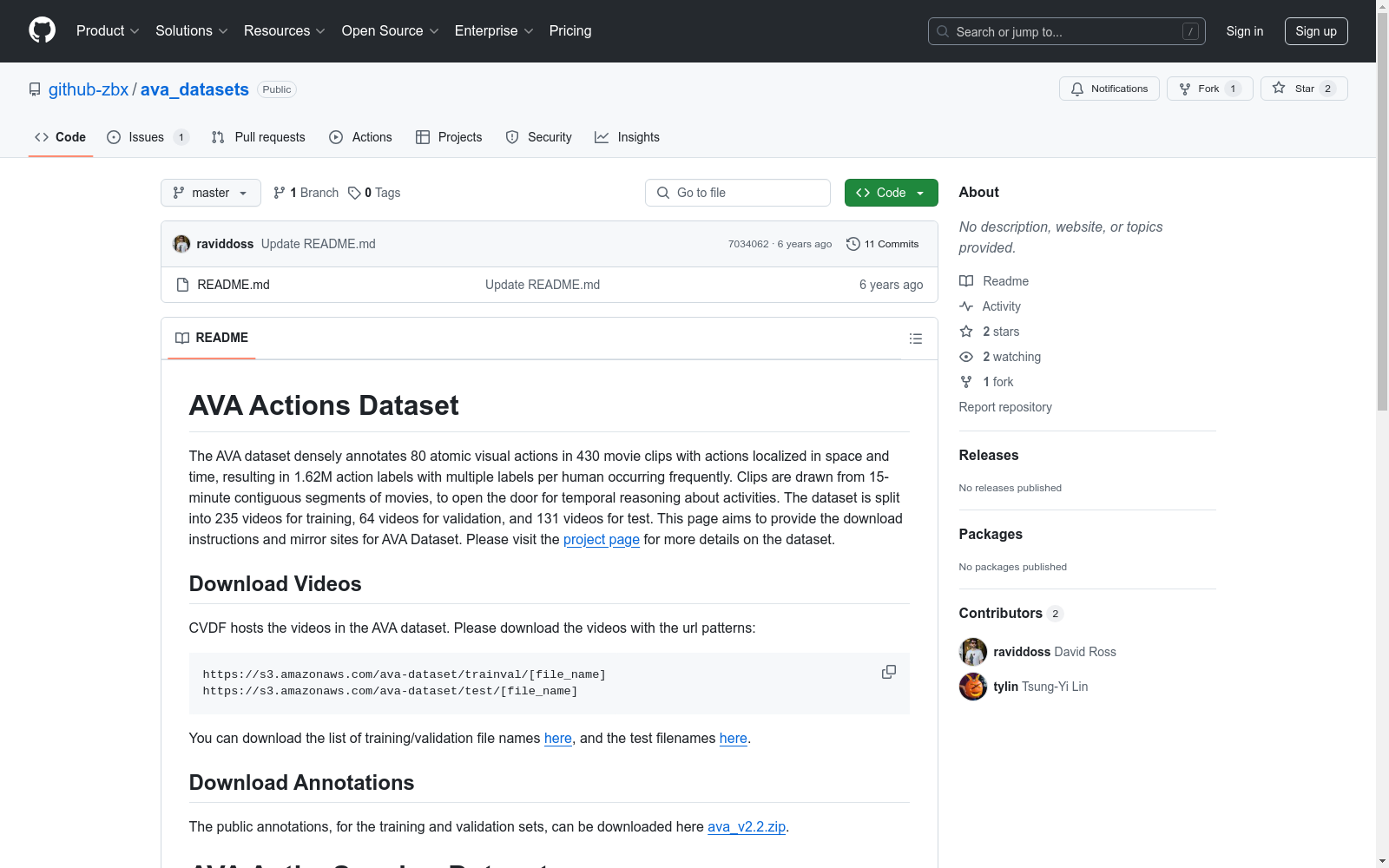The image size is (1389, 868).
Task: Click the bell icon in Notifications button
Action: [1077, 89]
